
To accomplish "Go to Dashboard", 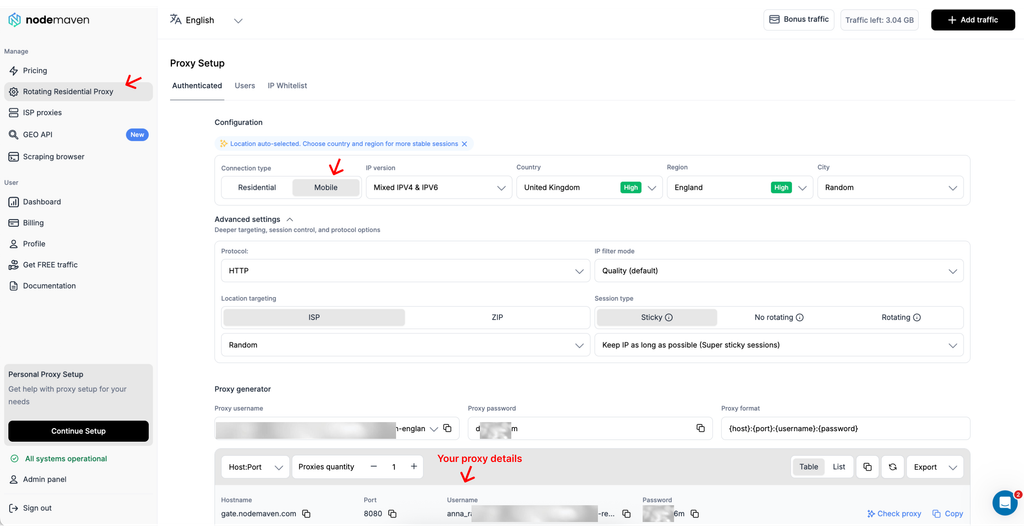I will [42, 202].
